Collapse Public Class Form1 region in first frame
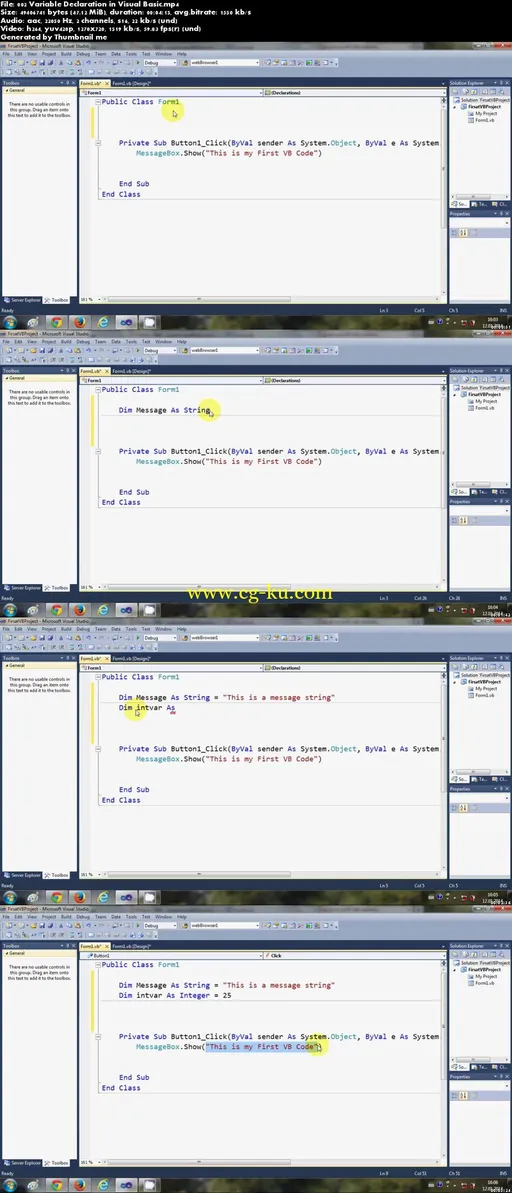Image resolution: width=512 pixels, height=1193 pixels. (97, 102)
